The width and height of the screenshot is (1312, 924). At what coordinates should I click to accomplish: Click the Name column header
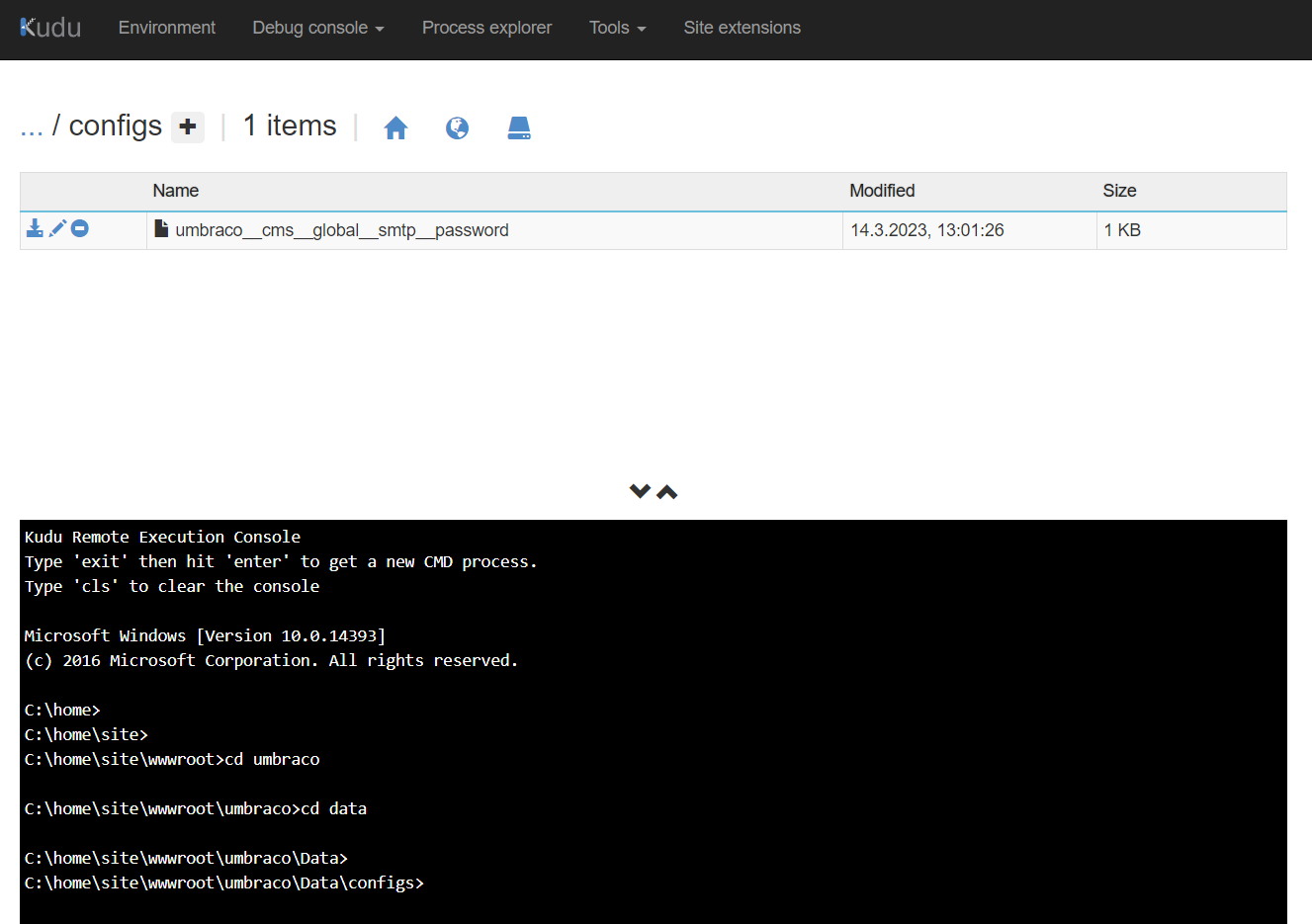[x=176, y=191]
